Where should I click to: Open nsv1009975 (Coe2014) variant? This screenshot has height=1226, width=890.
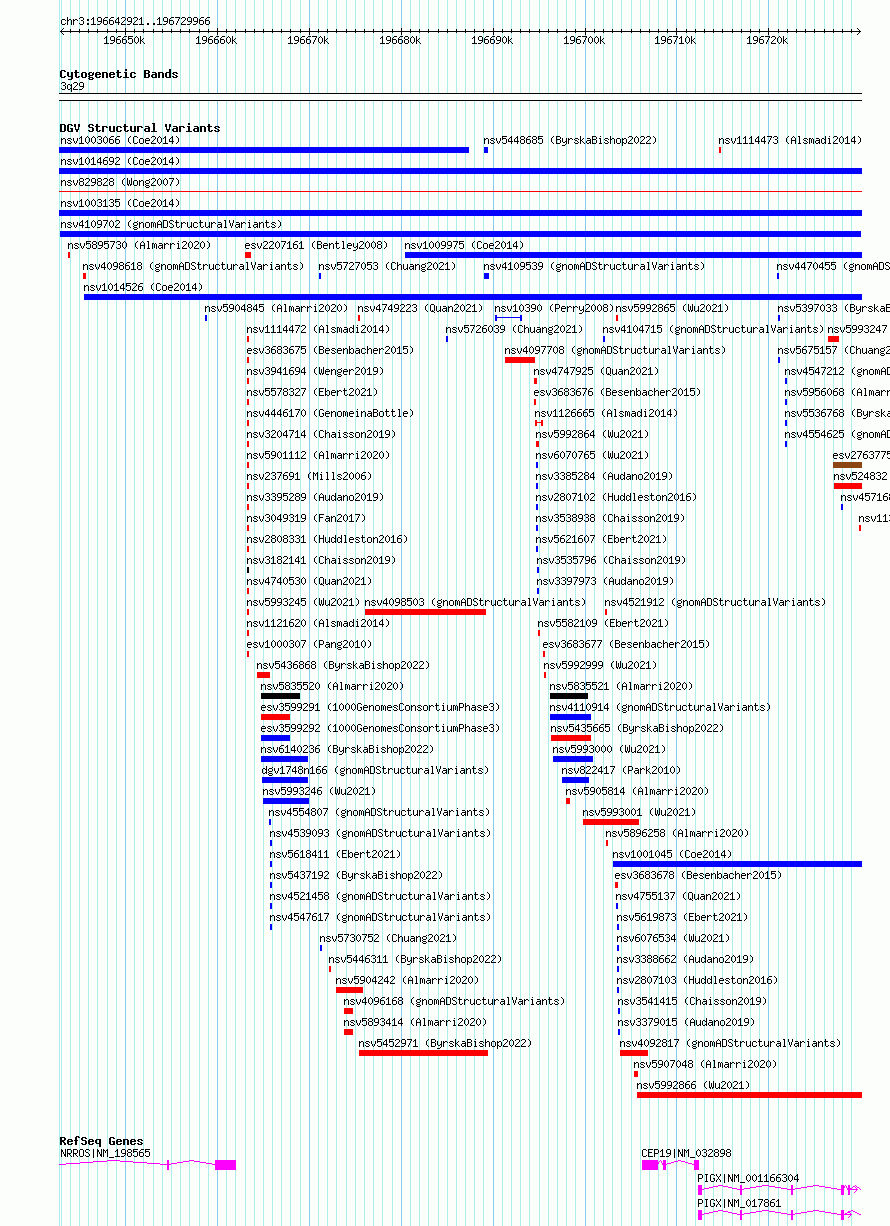pos(464,246)
